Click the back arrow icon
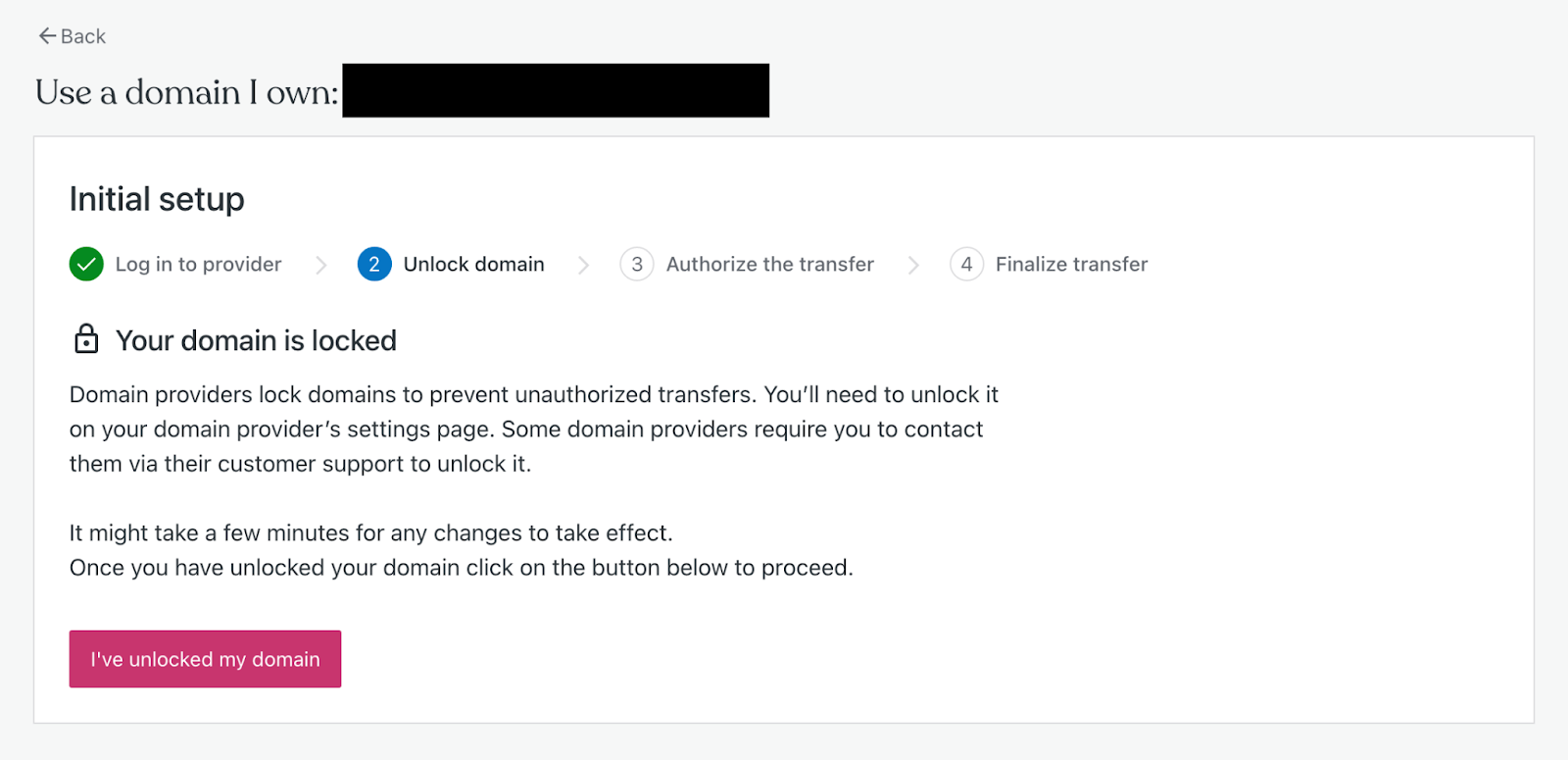 [47, 36]
